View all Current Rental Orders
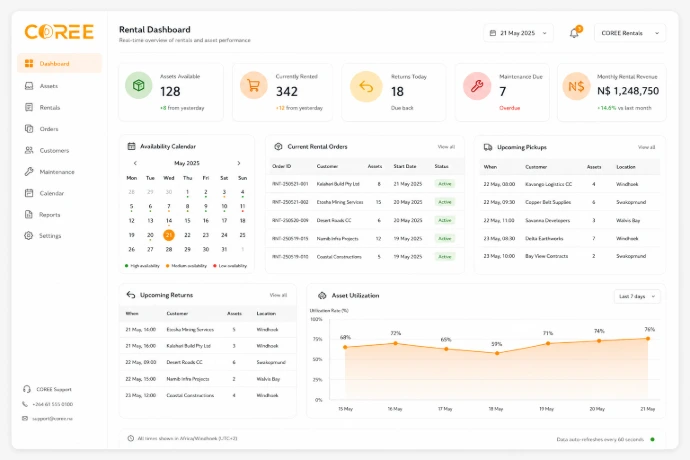The image size is (690, 460). click(x=446, y=147)
